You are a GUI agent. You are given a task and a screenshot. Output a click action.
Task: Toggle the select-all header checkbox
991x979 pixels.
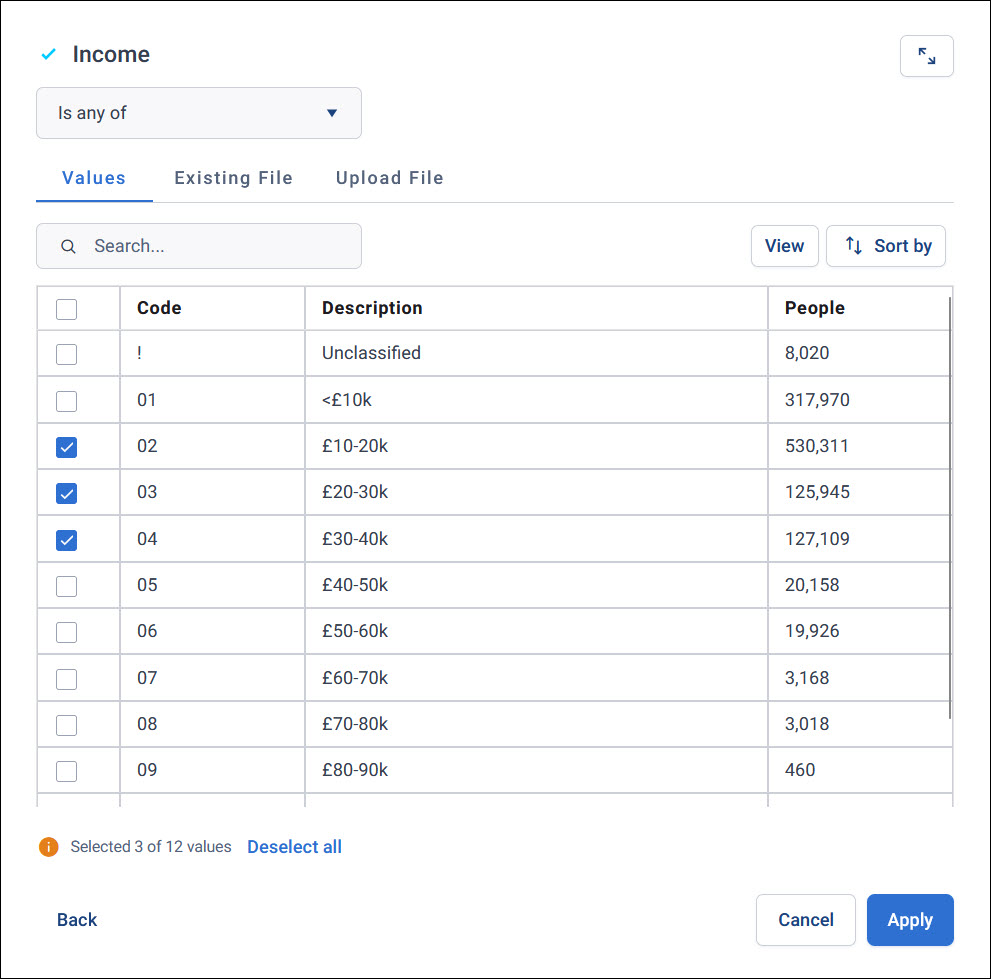[66, 309]
